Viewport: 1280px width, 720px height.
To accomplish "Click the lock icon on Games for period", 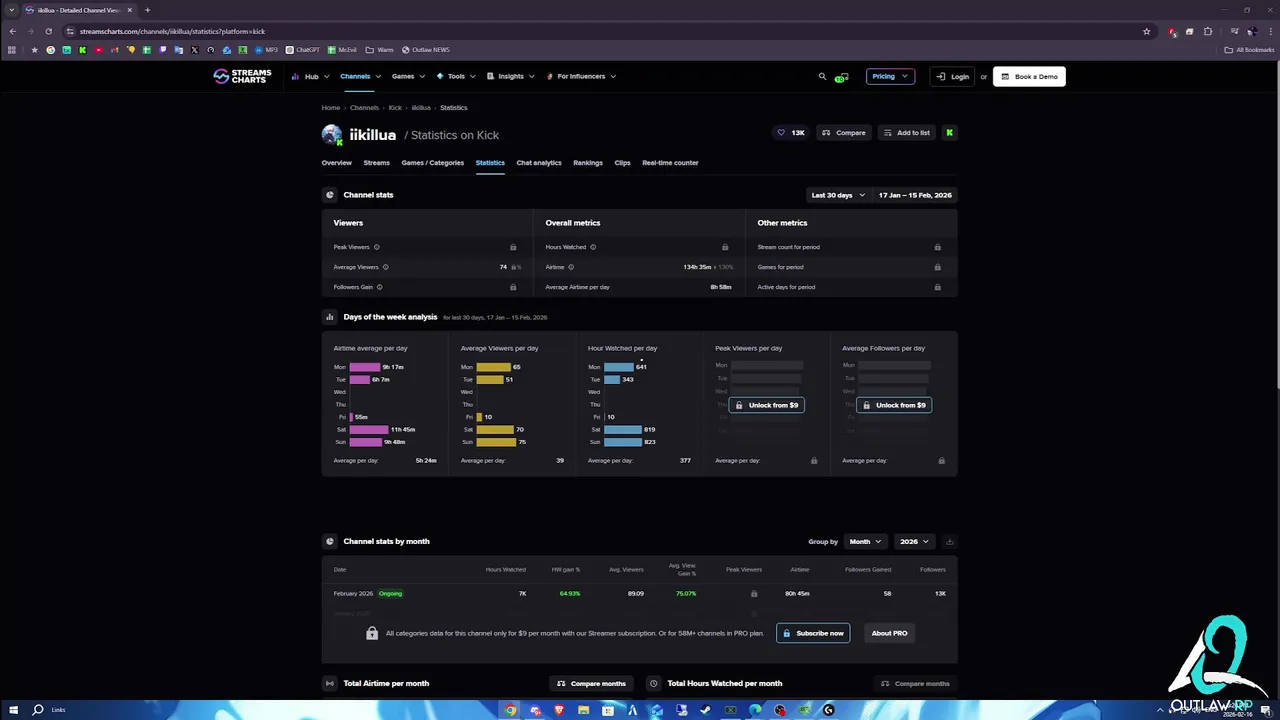I will tap(937, 267).
